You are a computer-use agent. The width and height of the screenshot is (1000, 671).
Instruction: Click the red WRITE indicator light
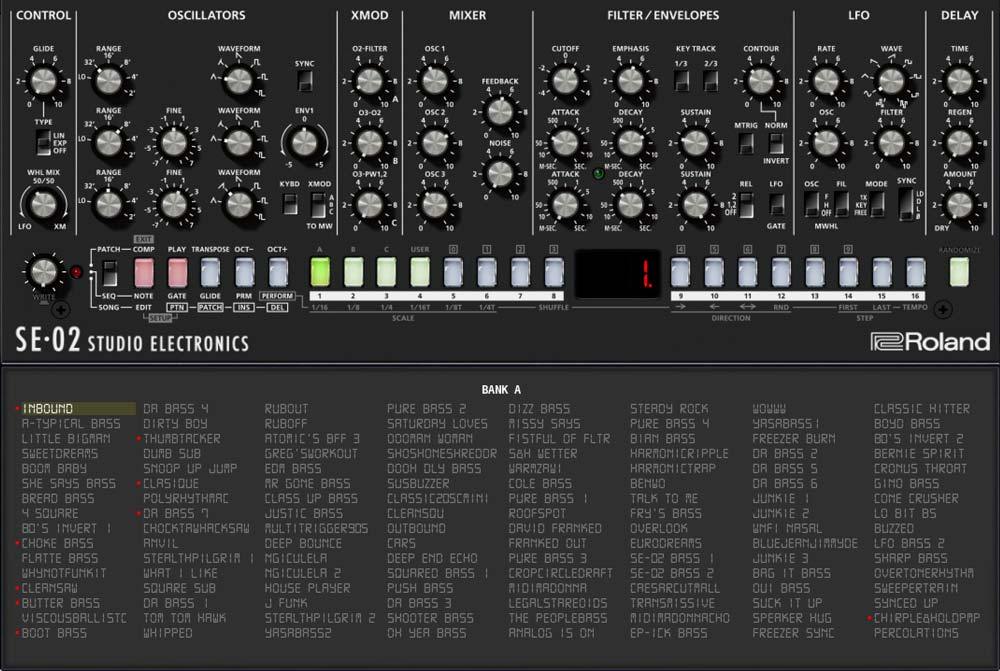[76, 272]
